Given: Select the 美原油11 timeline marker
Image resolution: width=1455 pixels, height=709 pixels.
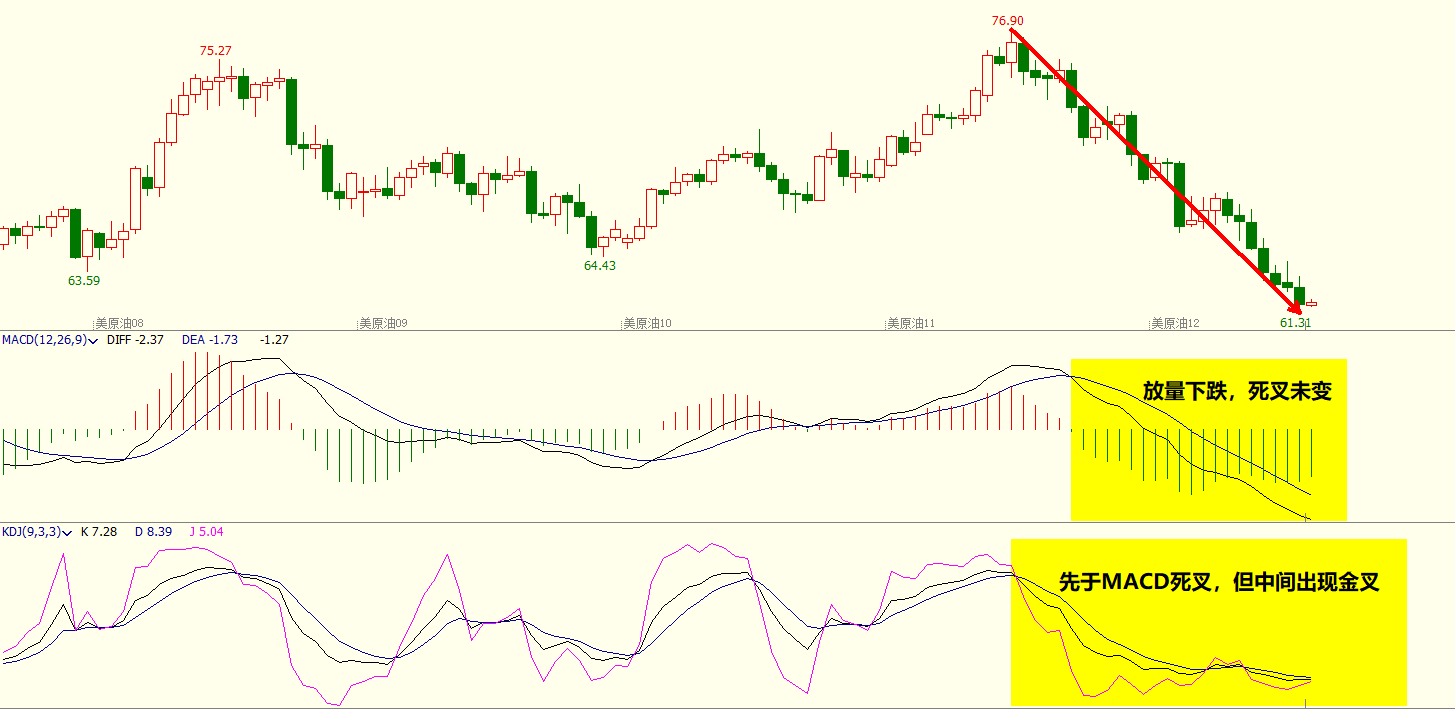Looking at the screenshot, I should tap(911, 323).
